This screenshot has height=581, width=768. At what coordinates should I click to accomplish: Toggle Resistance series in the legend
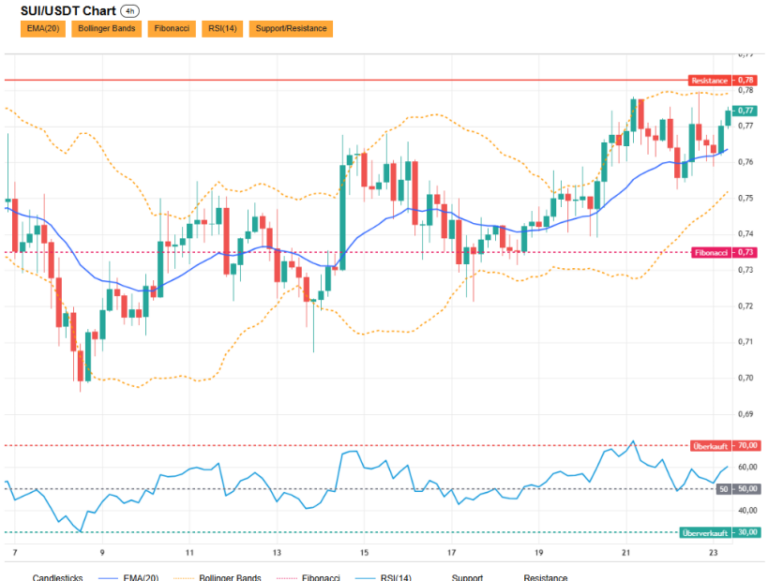545,577
